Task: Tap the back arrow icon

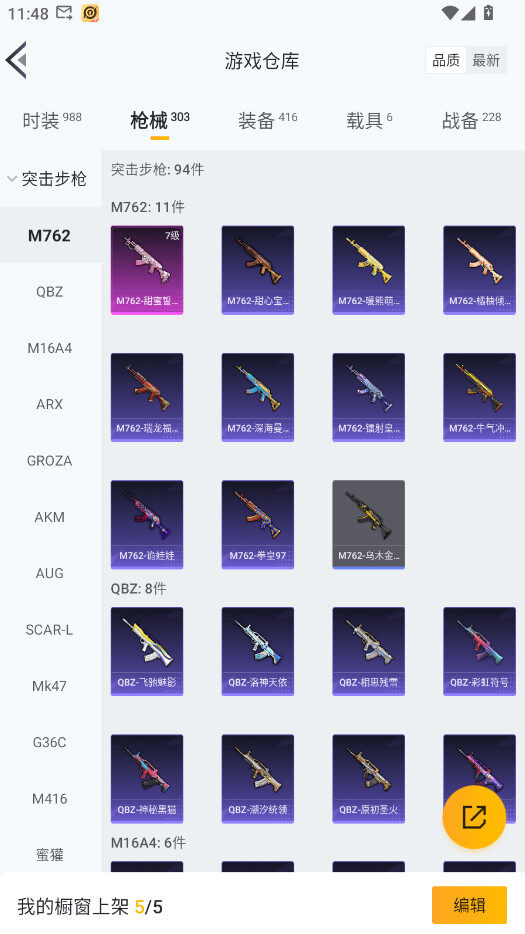Action: [x=16, y=60]
